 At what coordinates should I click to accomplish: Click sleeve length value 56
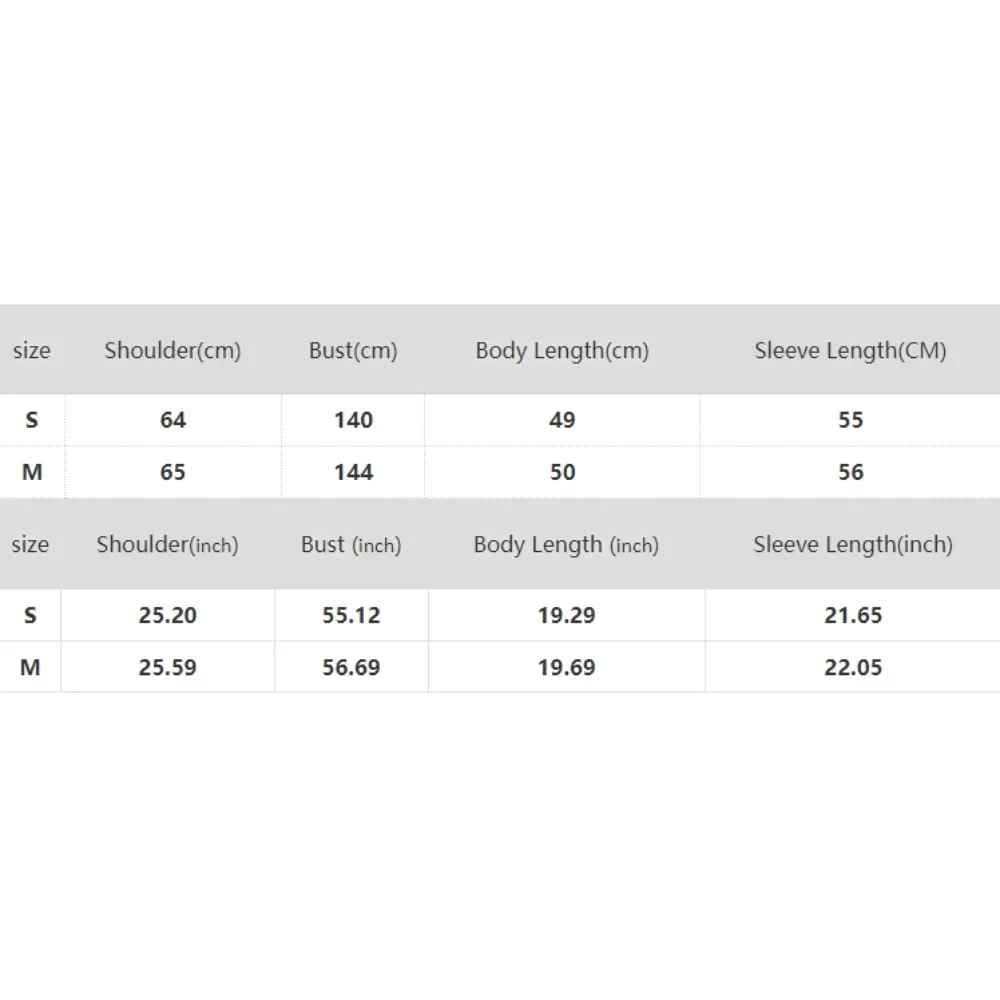(x=850, y=472)
